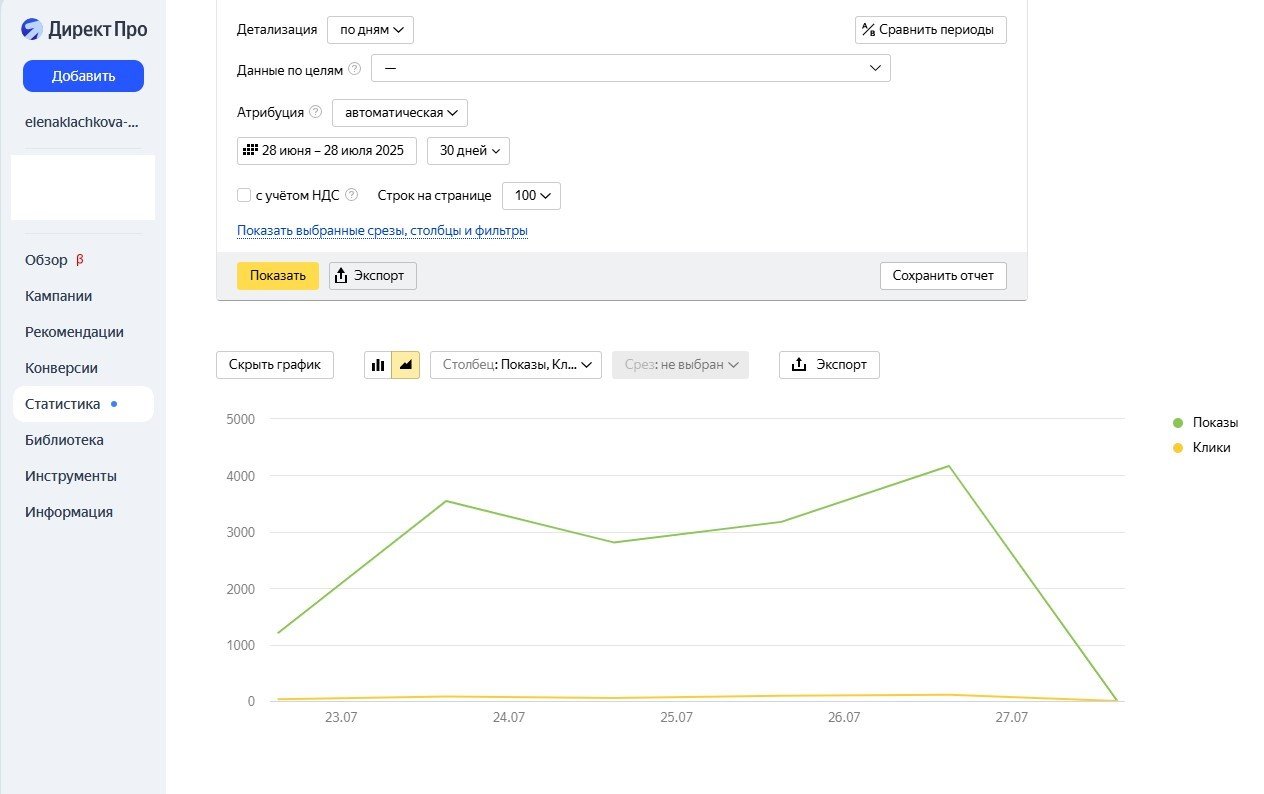Open the 30 дней period dropdown
This screenshot has width=1264, height=794.
pos(468,151)
